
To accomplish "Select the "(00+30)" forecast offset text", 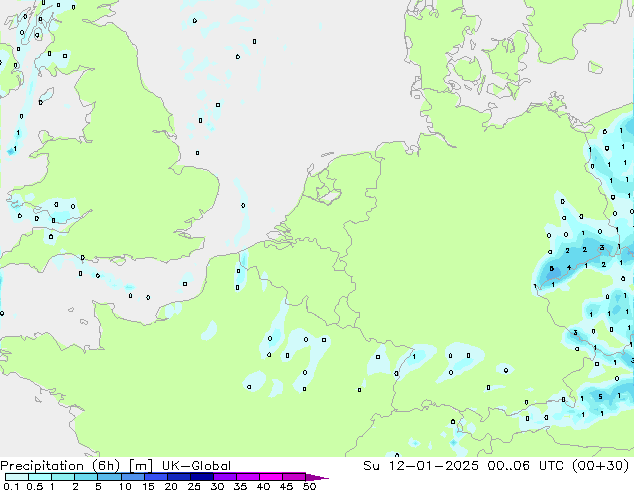I will point(601,466).
